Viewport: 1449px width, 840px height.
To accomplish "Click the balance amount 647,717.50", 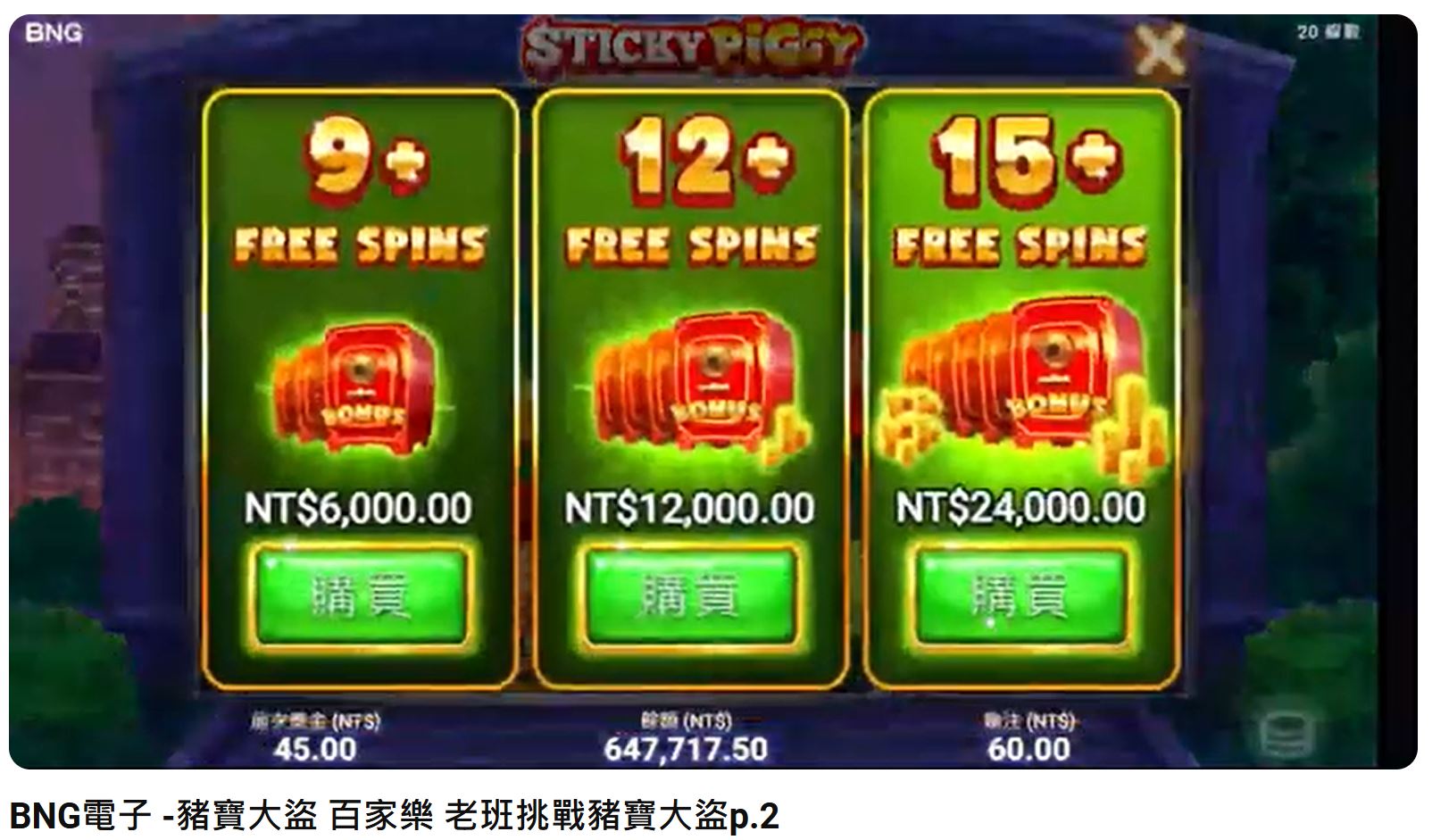I will click(686, 749).
